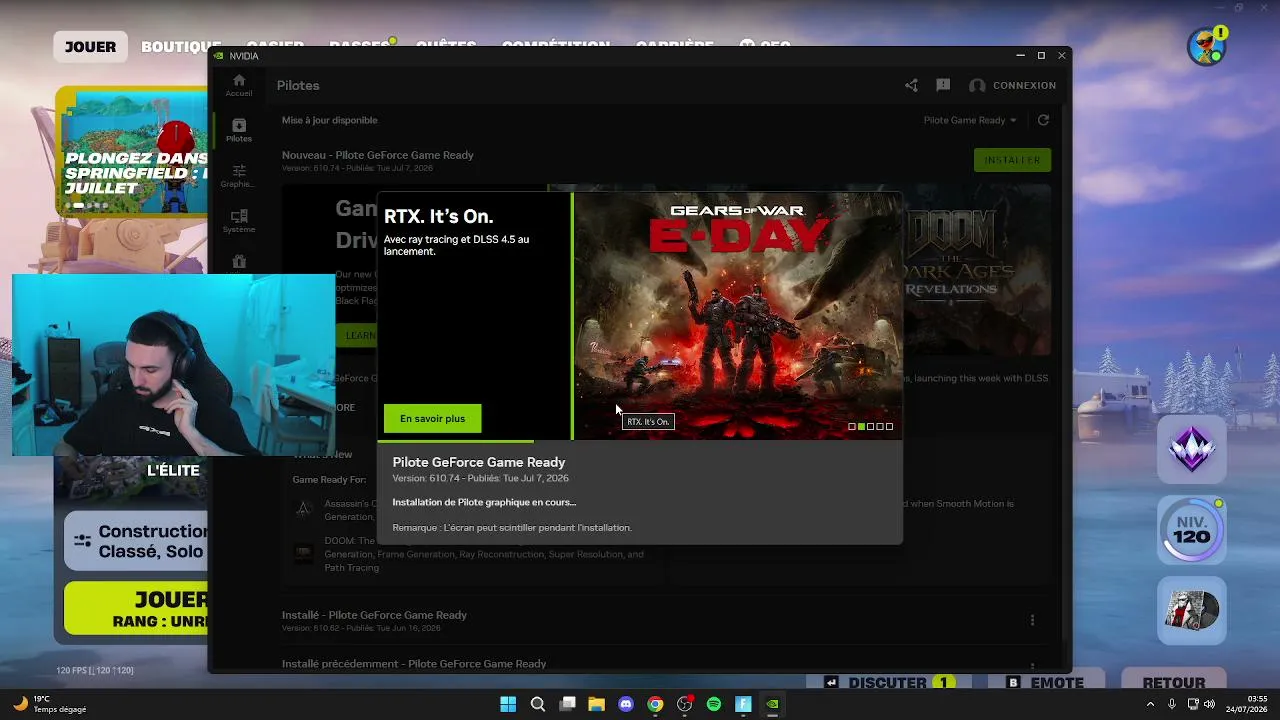Select the Pilotes sidebar icon
The image size is (1280, 720).
click(x=239, y=130)
